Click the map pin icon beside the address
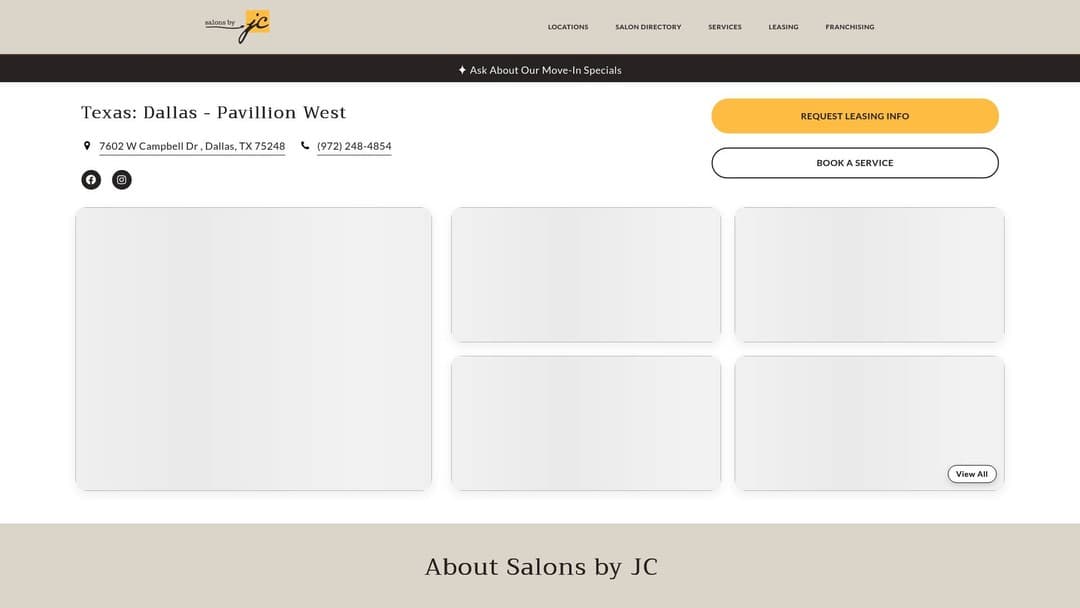The width and height of the screenshot is (1080, 608). (x=87, y=145)
